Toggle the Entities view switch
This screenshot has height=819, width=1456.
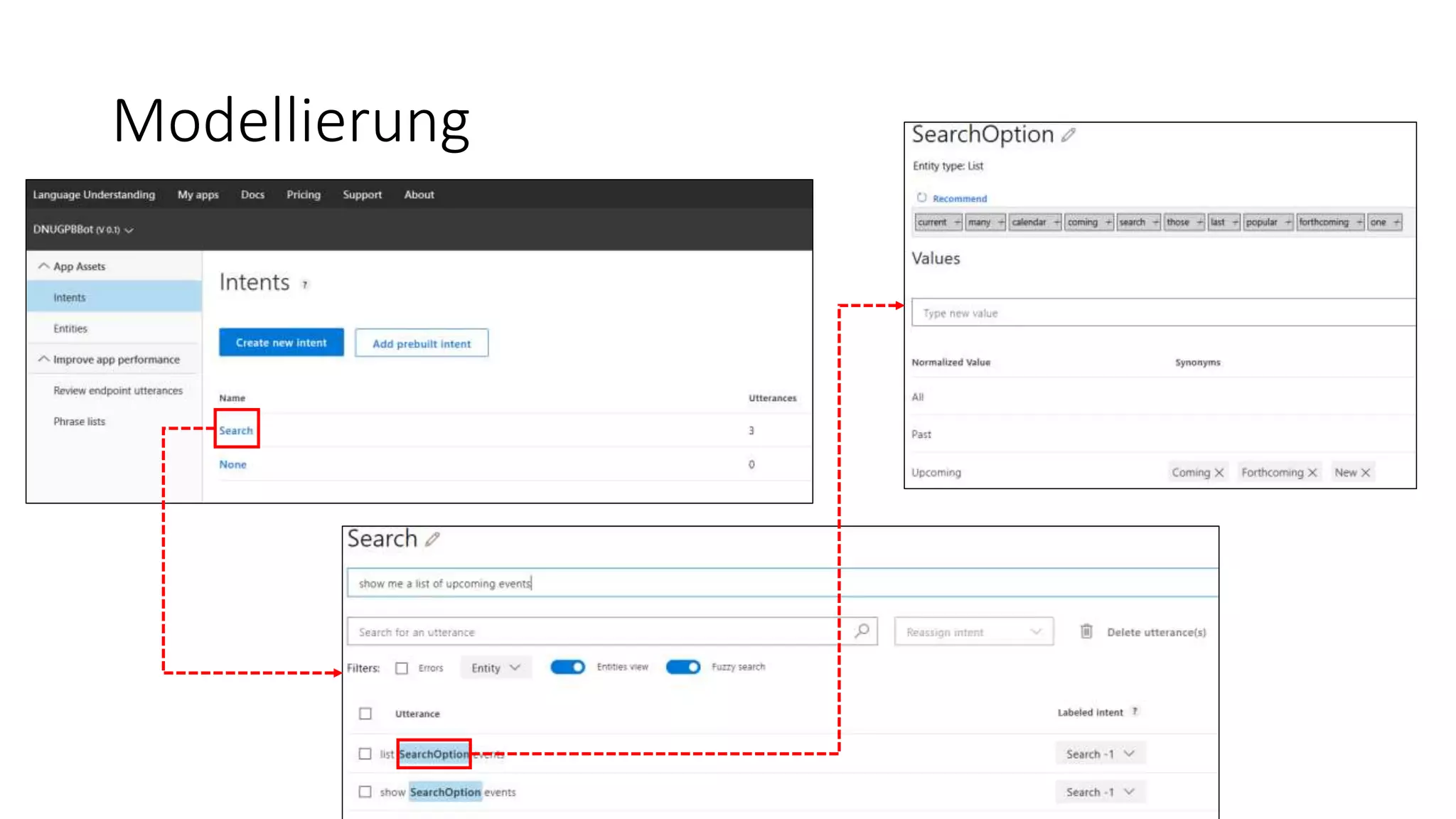(x=567, y=667)
